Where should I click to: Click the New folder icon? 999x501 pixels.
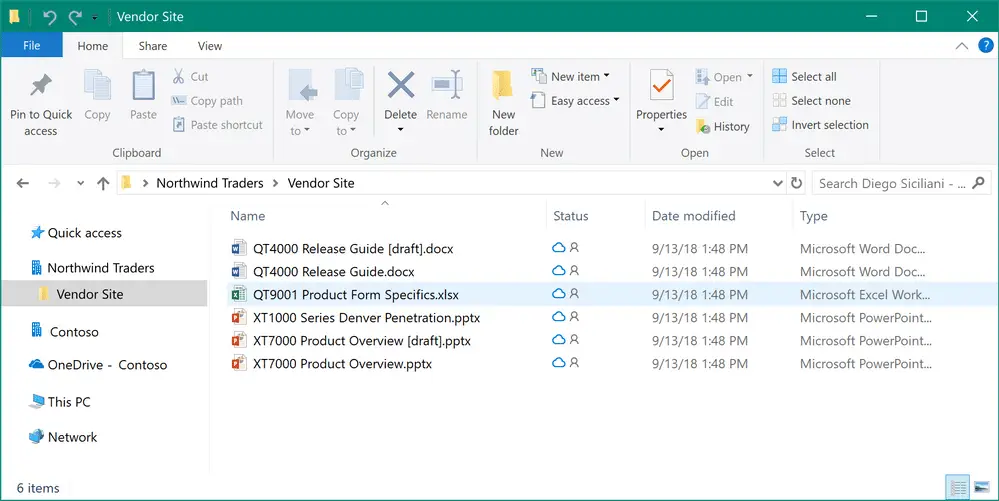click(x=503, y=85)
